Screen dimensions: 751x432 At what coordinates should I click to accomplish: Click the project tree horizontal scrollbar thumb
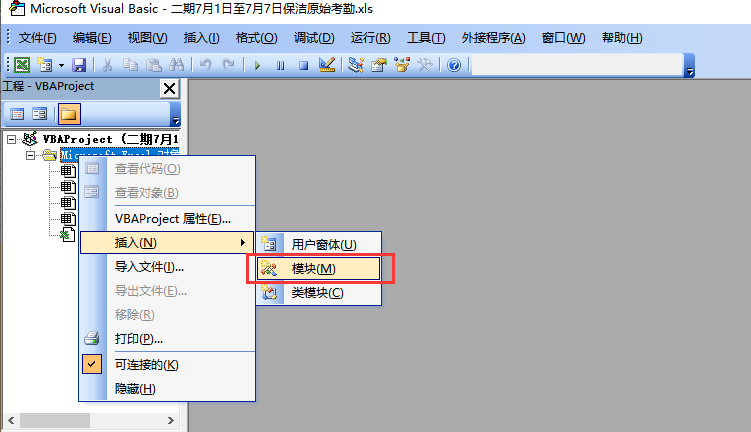(54, 421)
